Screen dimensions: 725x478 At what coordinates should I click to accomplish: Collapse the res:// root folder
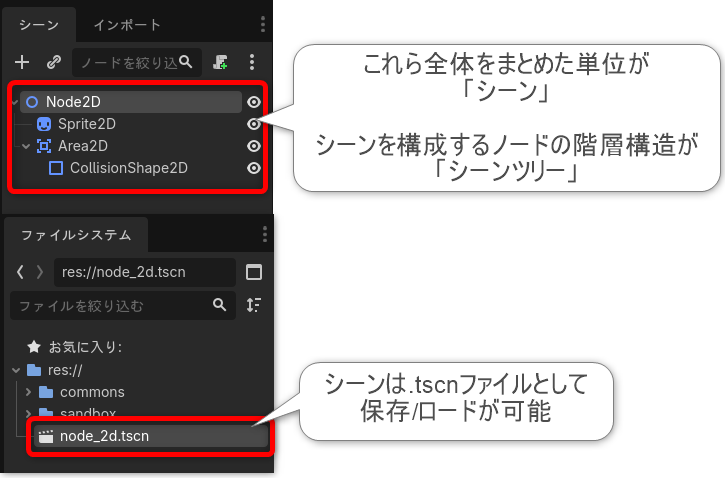(x=15, y=370)
